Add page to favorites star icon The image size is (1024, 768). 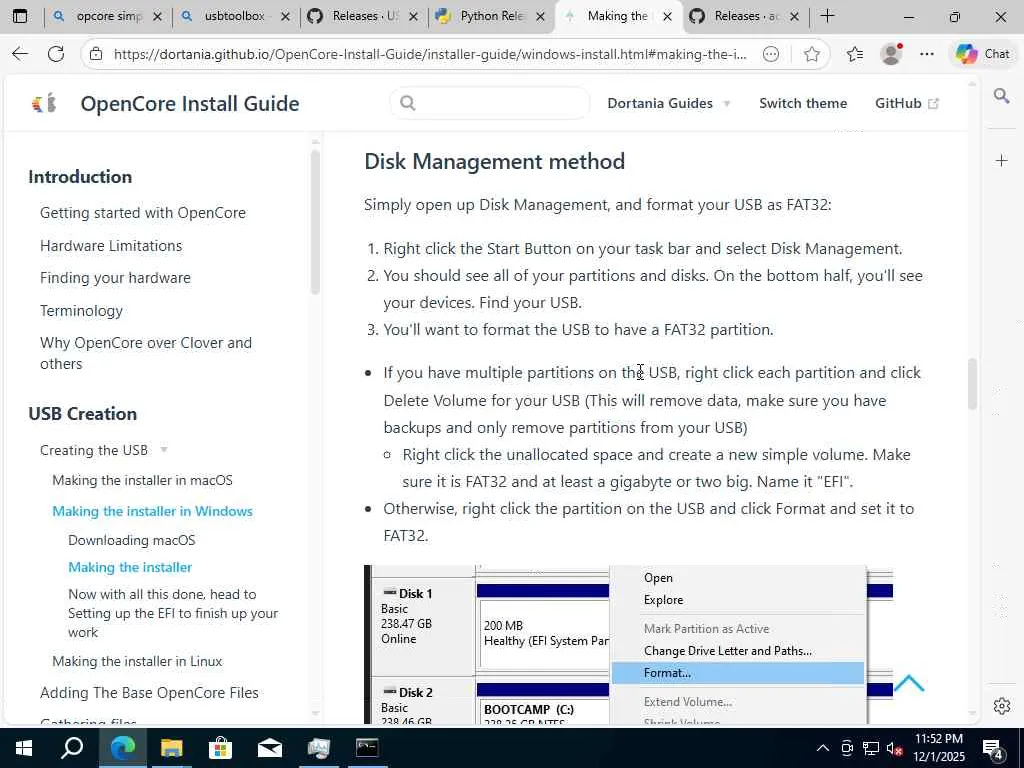pyautogui.click(x=812, y=54)
